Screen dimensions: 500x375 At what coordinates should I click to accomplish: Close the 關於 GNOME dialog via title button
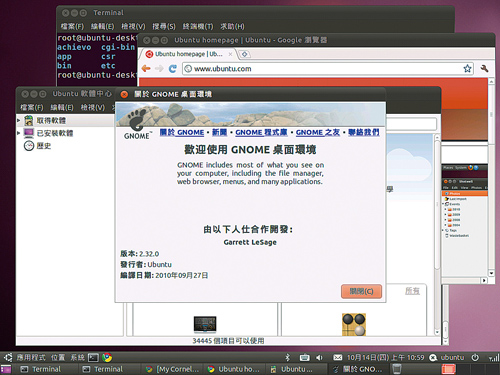pos(124,94)
